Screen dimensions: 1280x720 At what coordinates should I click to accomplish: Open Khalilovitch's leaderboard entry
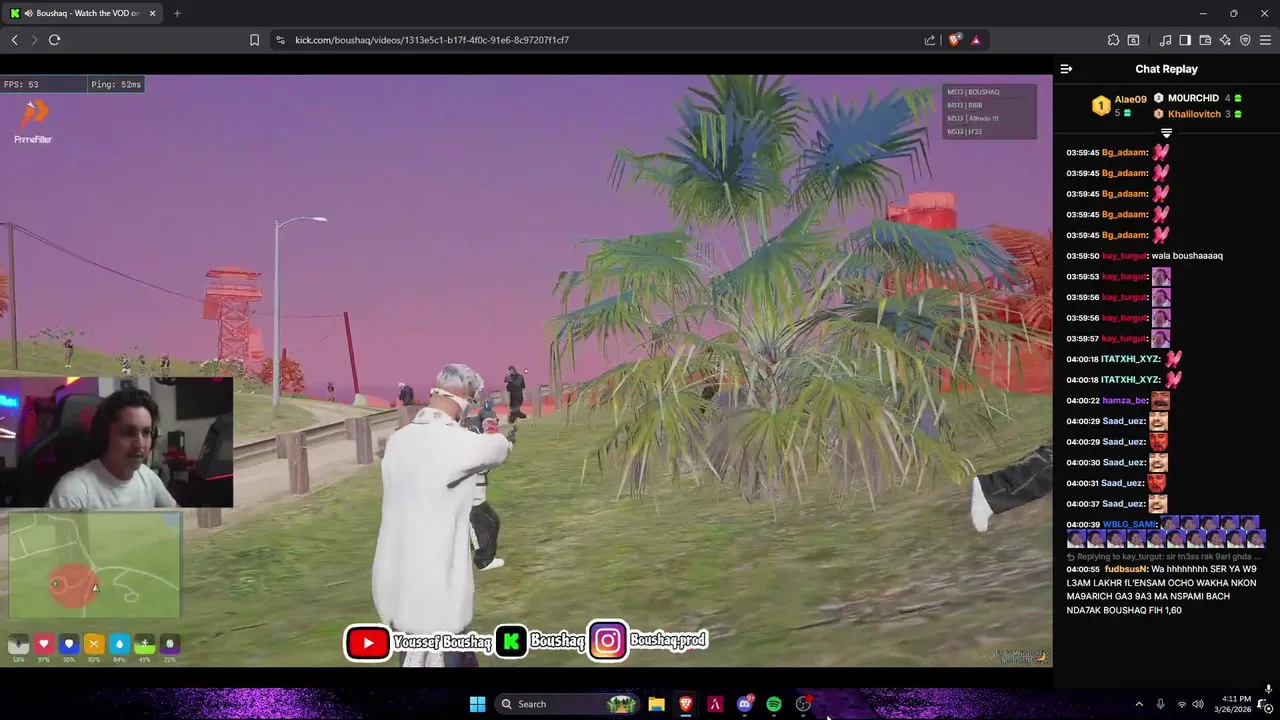[x=1197, y=114]
